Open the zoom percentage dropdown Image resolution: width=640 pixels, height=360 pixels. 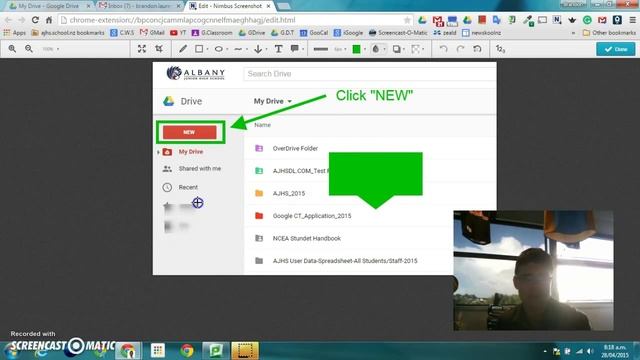pos(51,49)
